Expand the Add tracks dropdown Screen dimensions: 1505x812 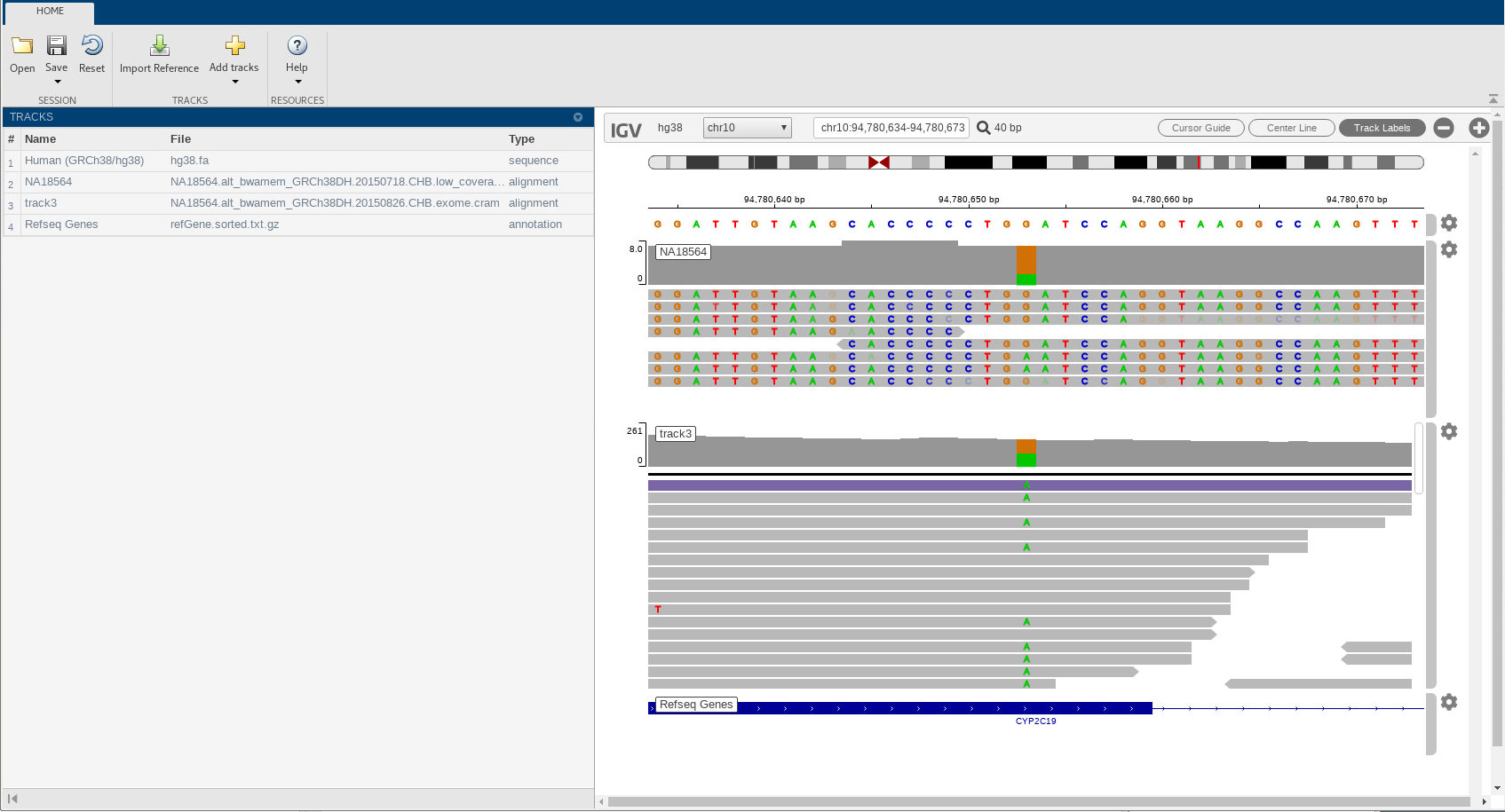(234, 82)
